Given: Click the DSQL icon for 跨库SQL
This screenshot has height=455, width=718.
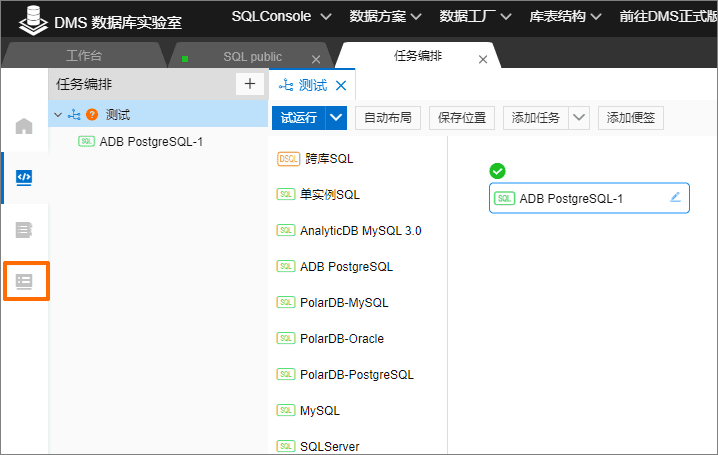Looking at the screenshot, I should point(288,159).
